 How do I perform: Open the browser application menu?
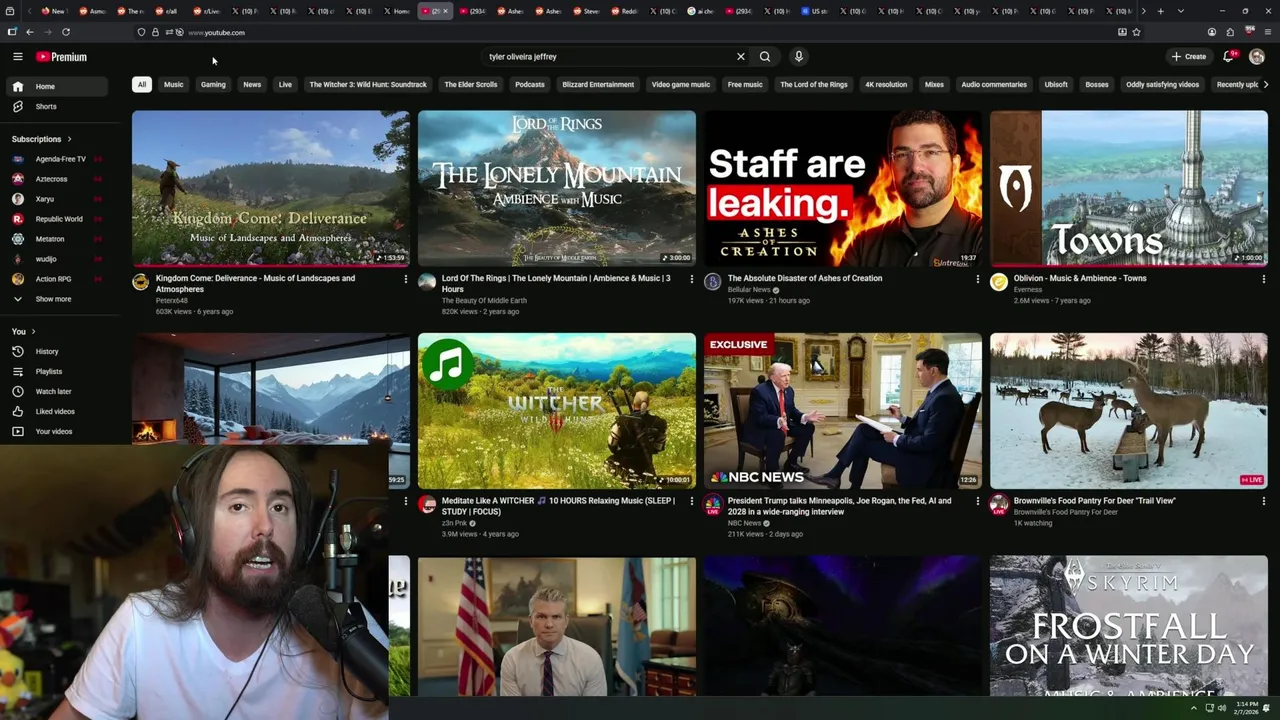coord(1267,32)
